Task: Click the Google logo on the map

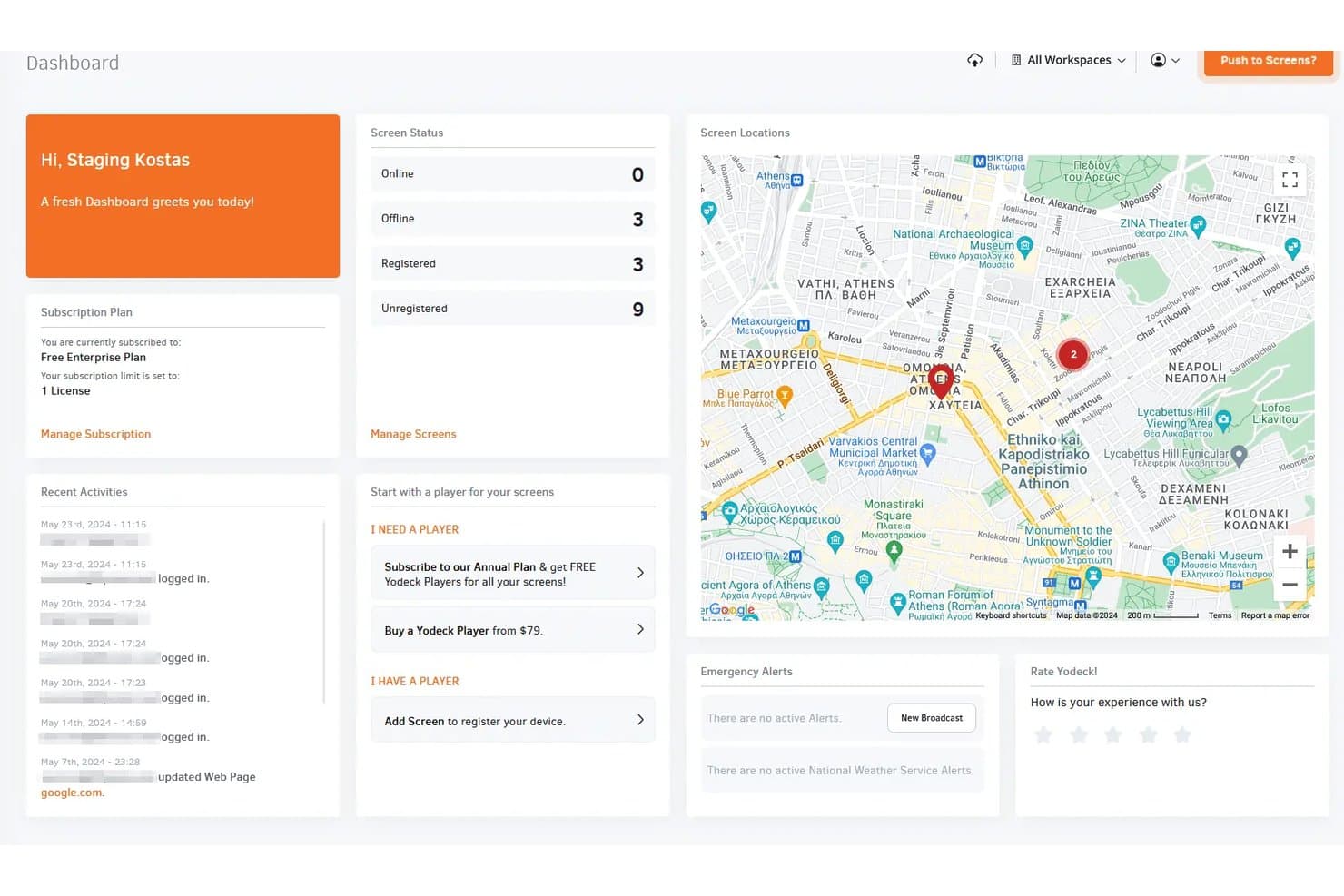Action: [732, 610]
